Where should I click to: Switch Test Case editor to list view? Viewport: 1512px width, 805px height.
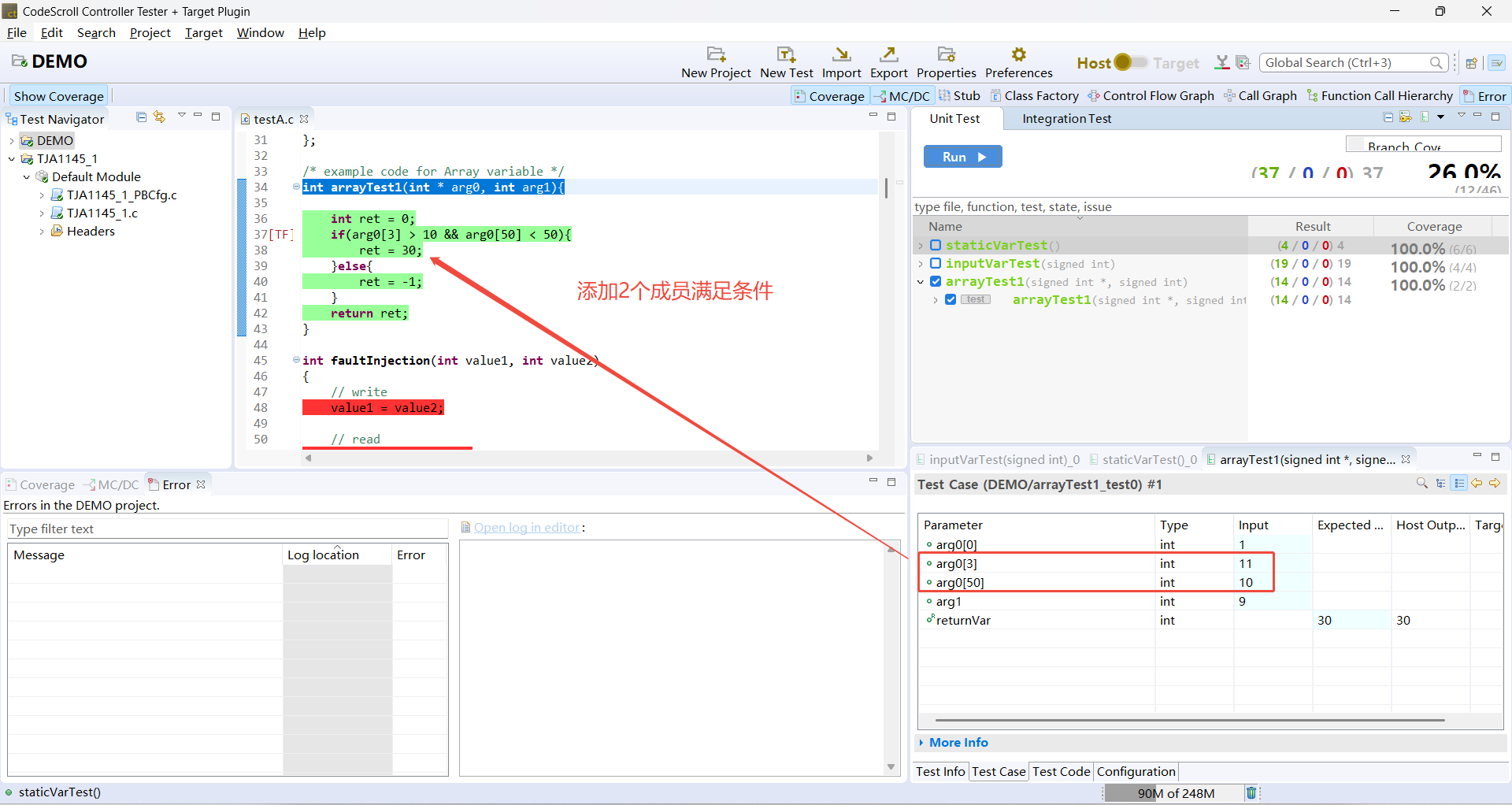pos(1459,483)
